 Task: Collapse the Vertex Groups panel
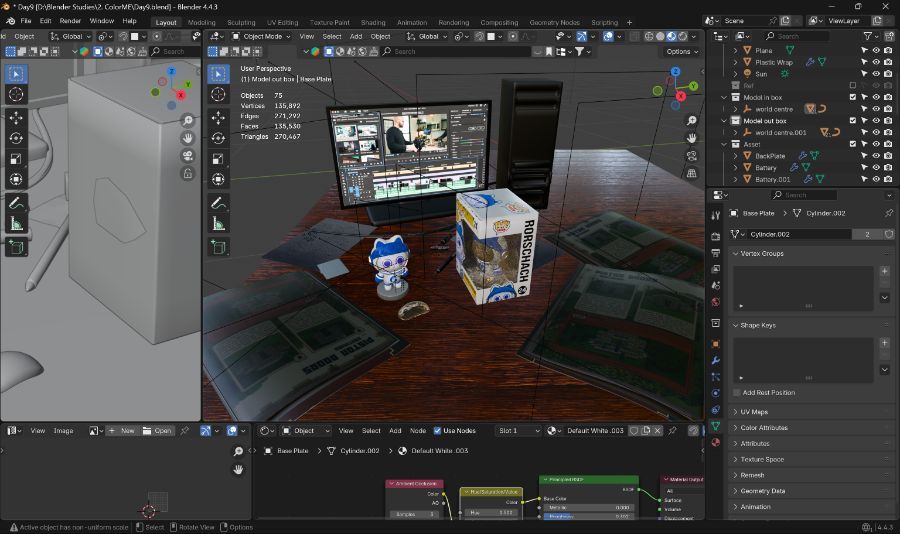coord(761,253)
